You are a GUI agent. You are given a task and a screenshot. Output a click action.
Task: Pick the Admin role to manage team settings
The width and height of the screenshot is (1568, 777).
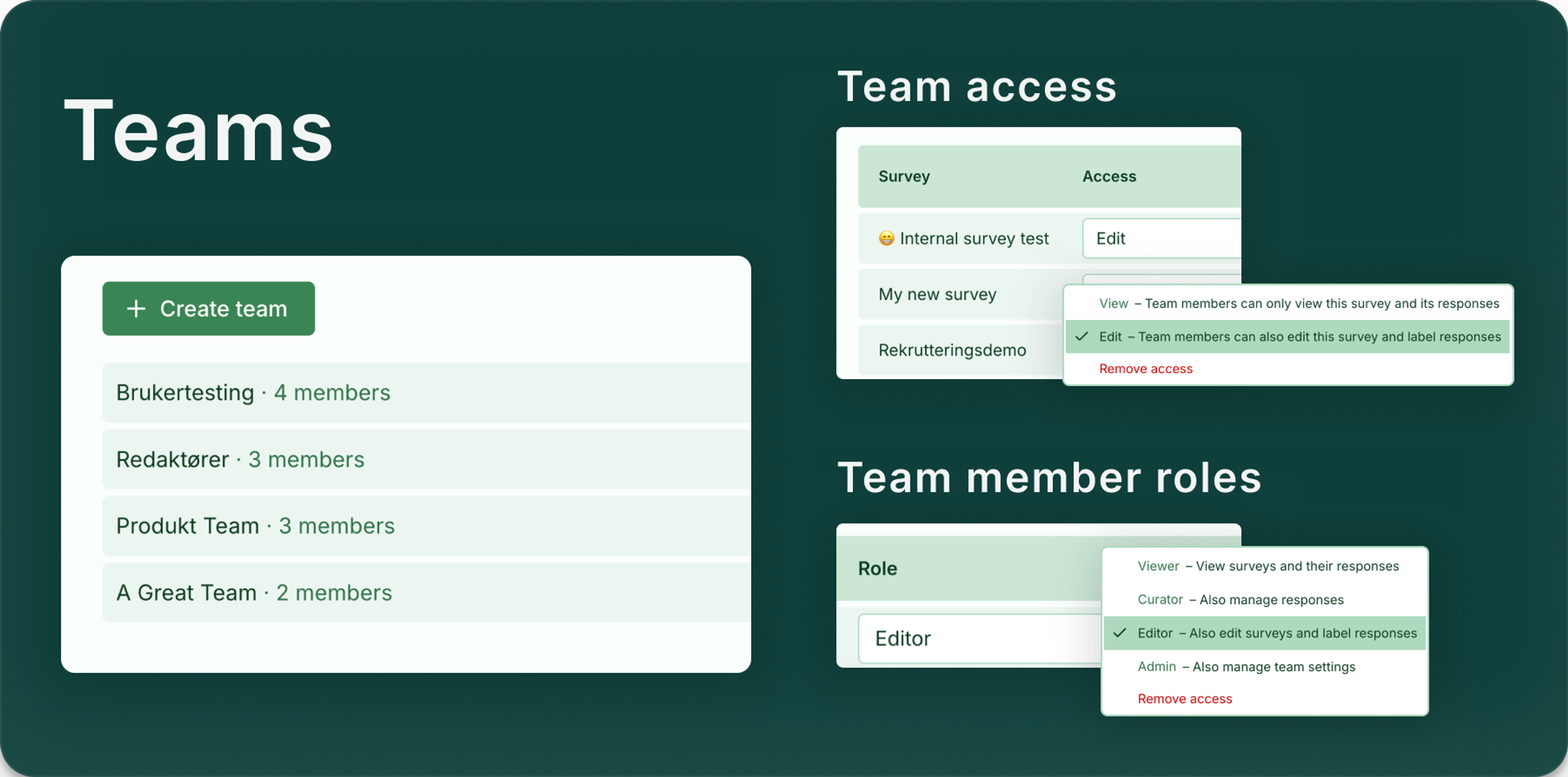click(1264, 666)
